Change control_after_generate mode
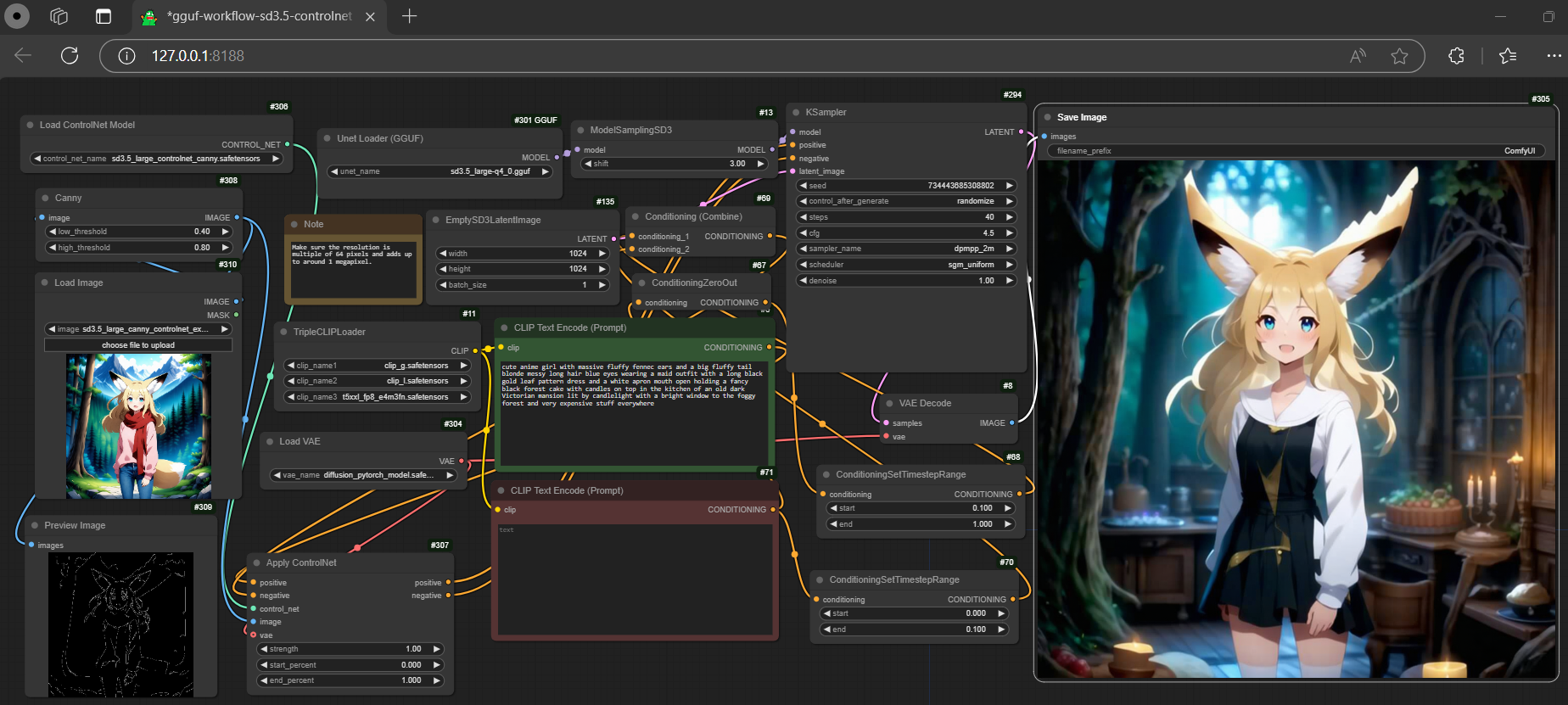 coord(906,201)
